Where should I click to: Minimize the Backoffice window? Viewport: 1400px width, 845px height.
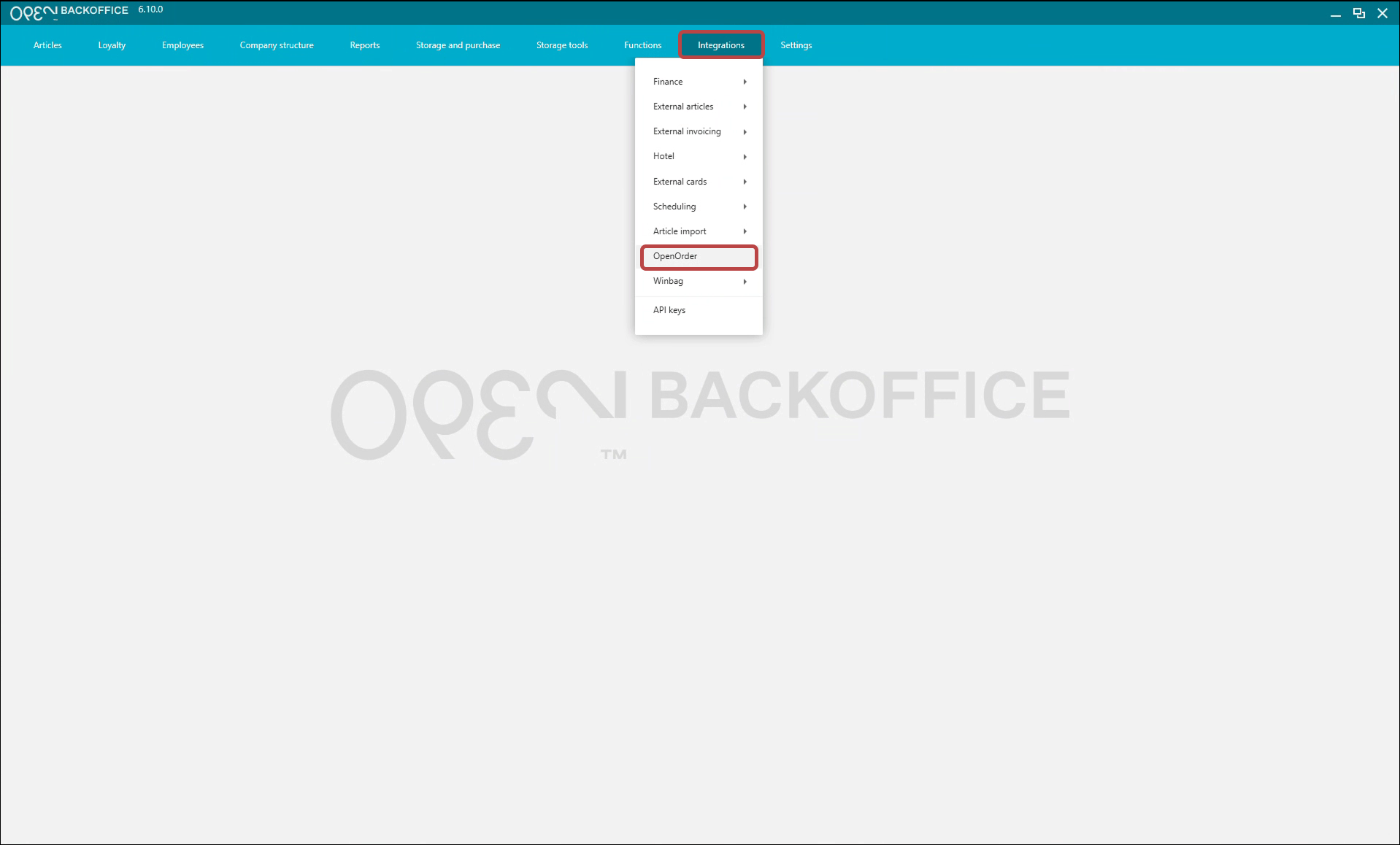point(1335,13)
